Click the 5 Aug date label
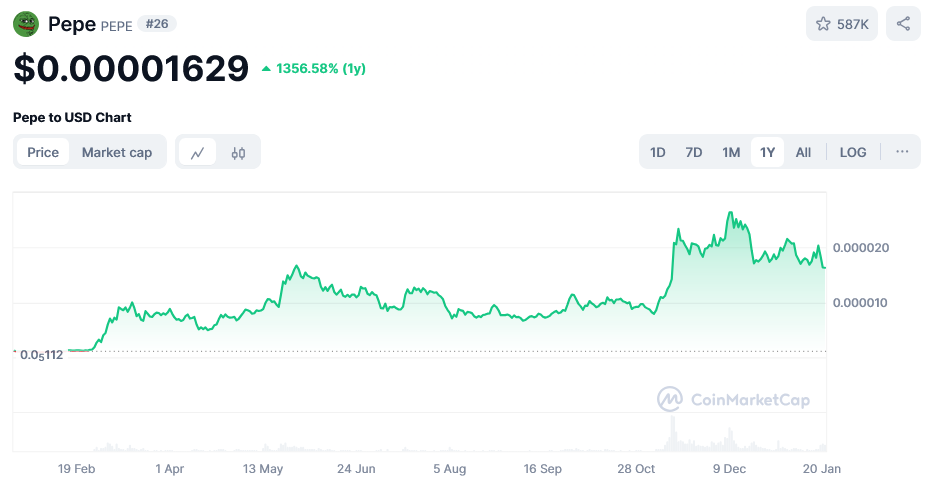Screen dimensions: 928x502 (449, 469)
